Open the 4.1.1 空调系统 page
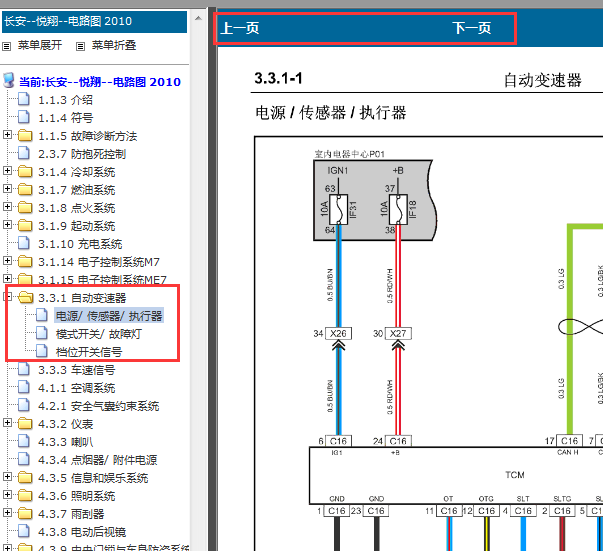Image resolution: width=603 pixels, height=551 pixels. (x=77, y=388)
